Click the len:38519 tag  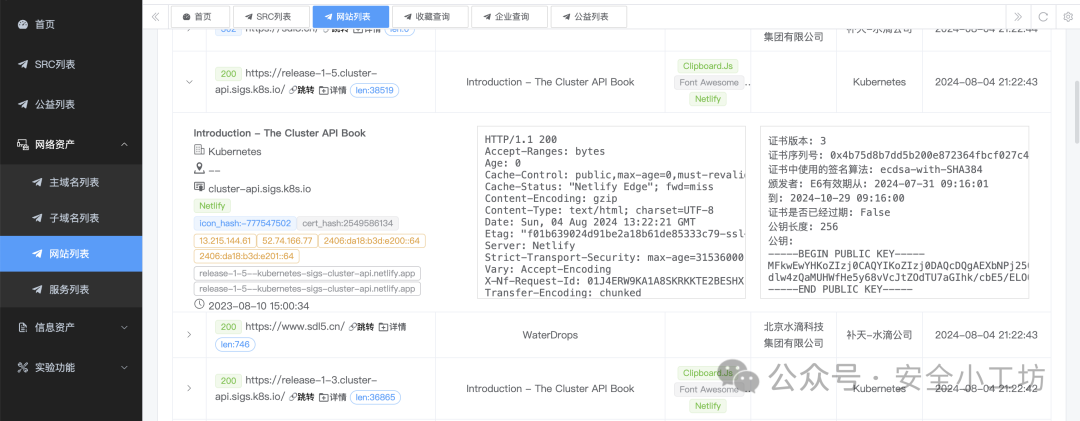(x=375, y=90)
